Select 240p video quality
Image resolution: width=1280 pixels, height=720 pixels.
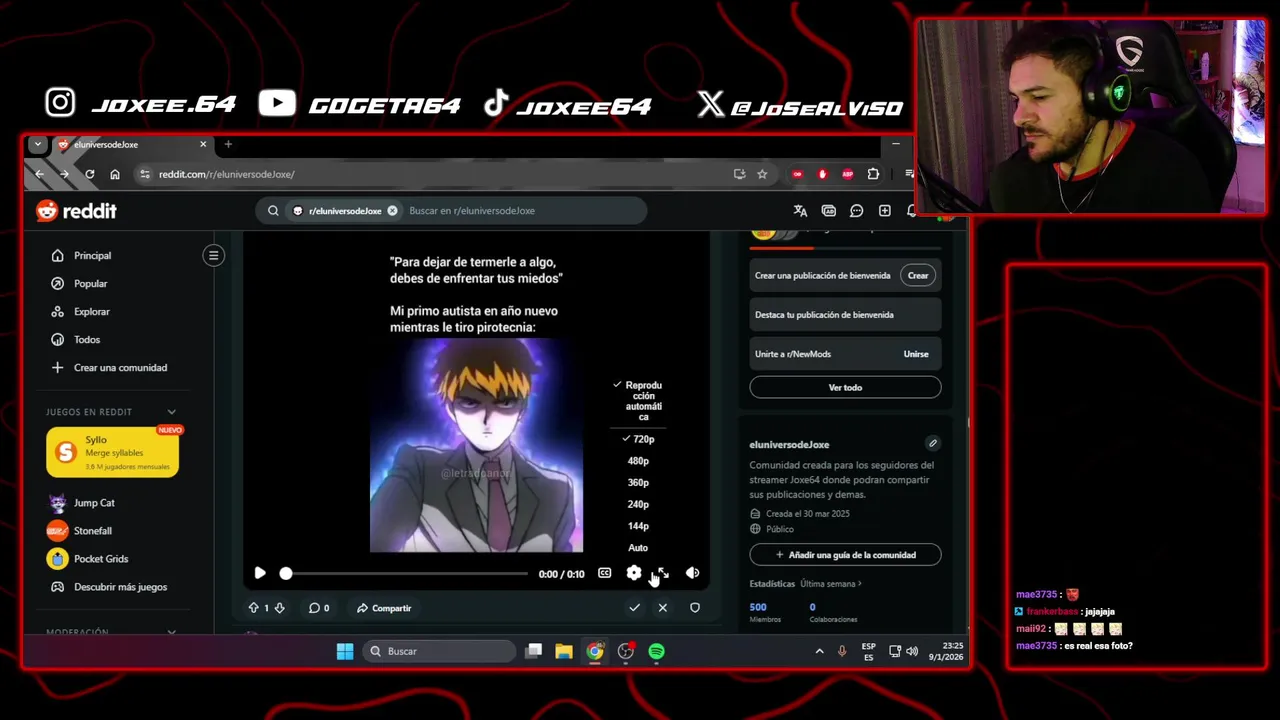tap(638, 505)
